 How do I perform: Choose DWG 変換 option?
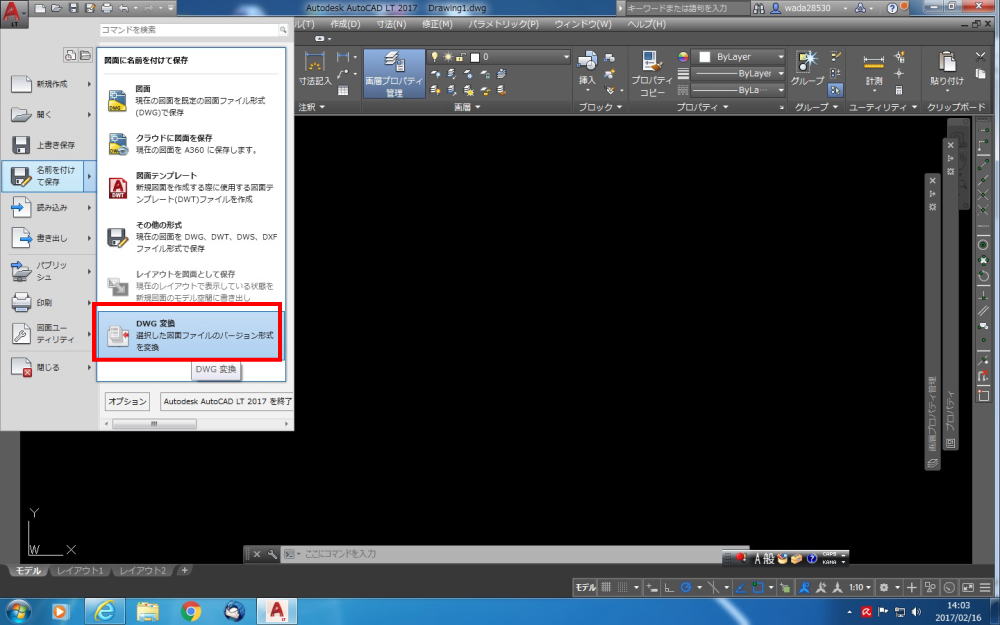(189, 335)
